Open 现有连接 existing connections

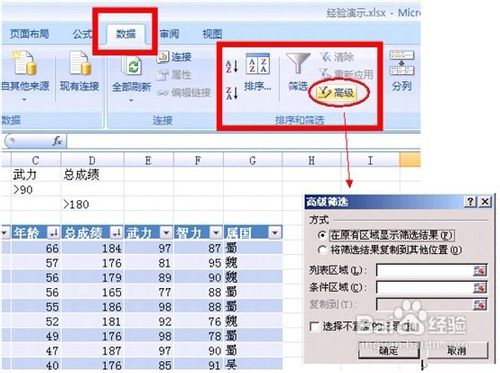(x=79, y=72)
